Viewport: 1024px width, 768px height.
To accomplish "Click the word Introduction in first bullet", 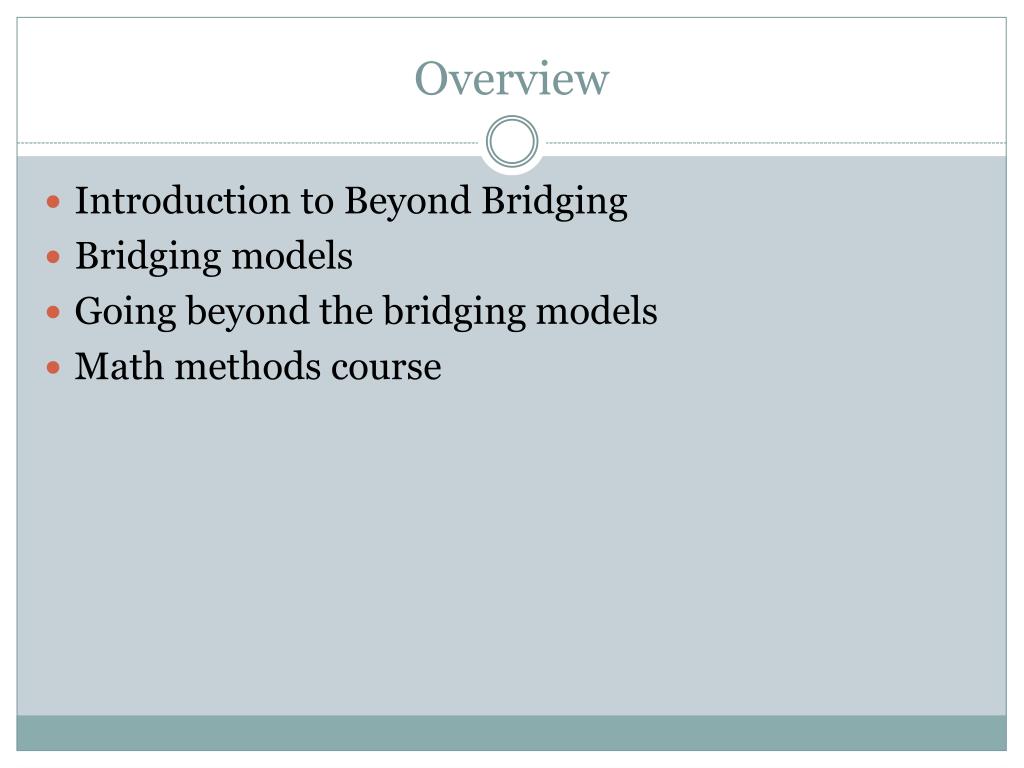I will click(x=182, y=200).
